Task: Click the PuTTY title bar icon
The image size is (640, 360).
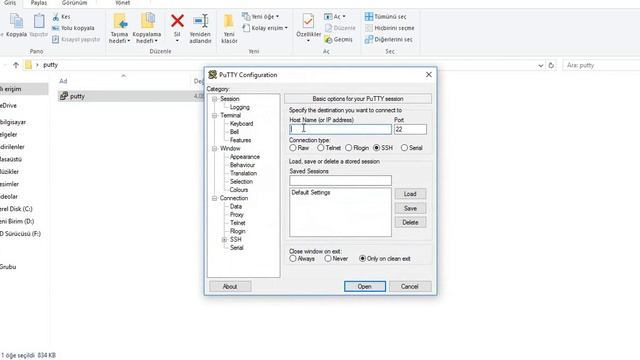Action: 212,75
